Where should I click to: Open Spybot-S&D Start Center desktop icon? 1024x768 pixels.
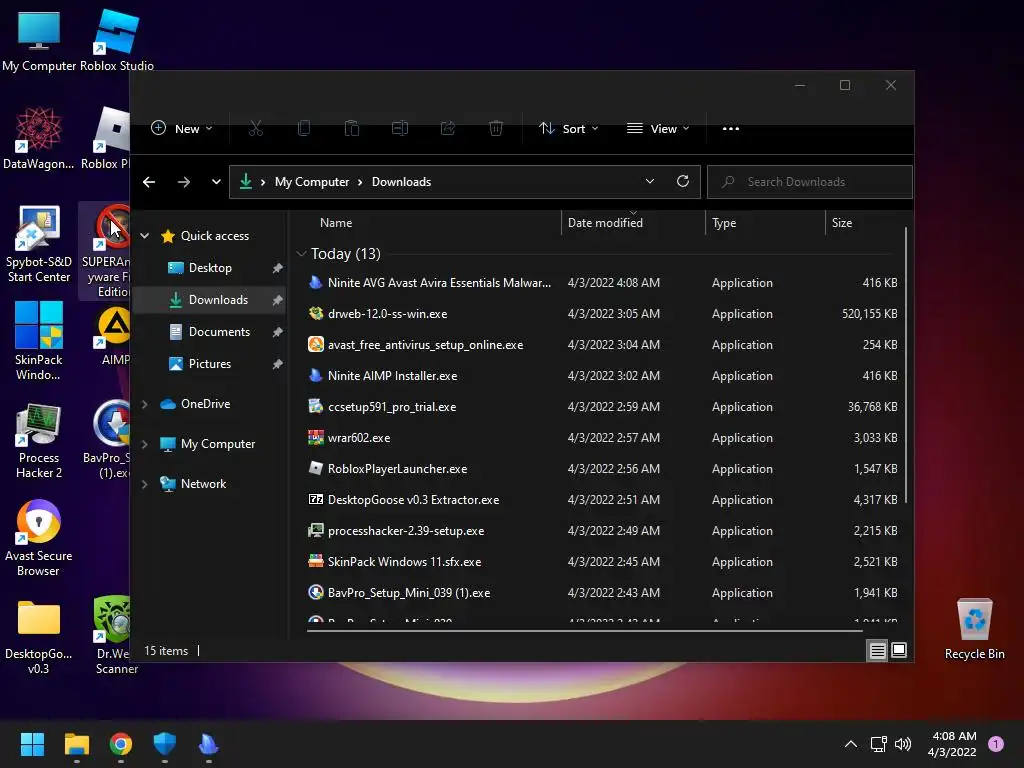pos(39,244)
